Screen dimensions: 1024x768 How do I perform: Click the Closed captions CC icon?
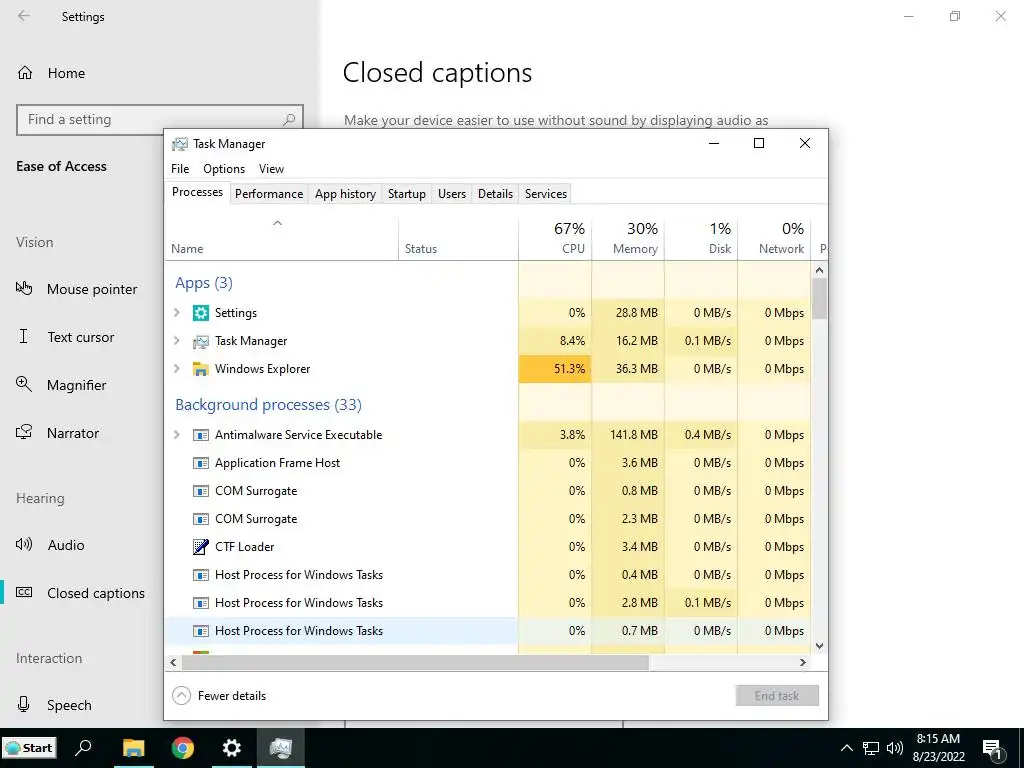coord(24,592)
